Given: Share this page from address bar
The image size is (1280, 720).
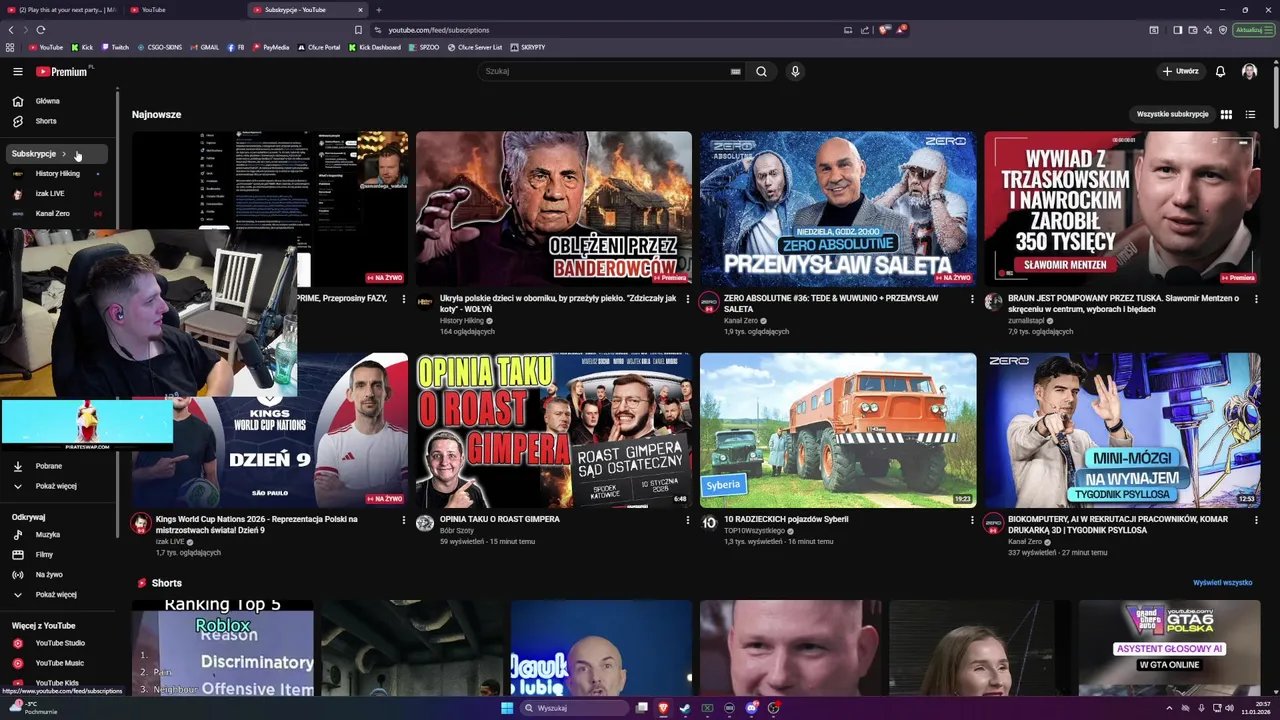Looking at the screenshot, I should (864, 30).
